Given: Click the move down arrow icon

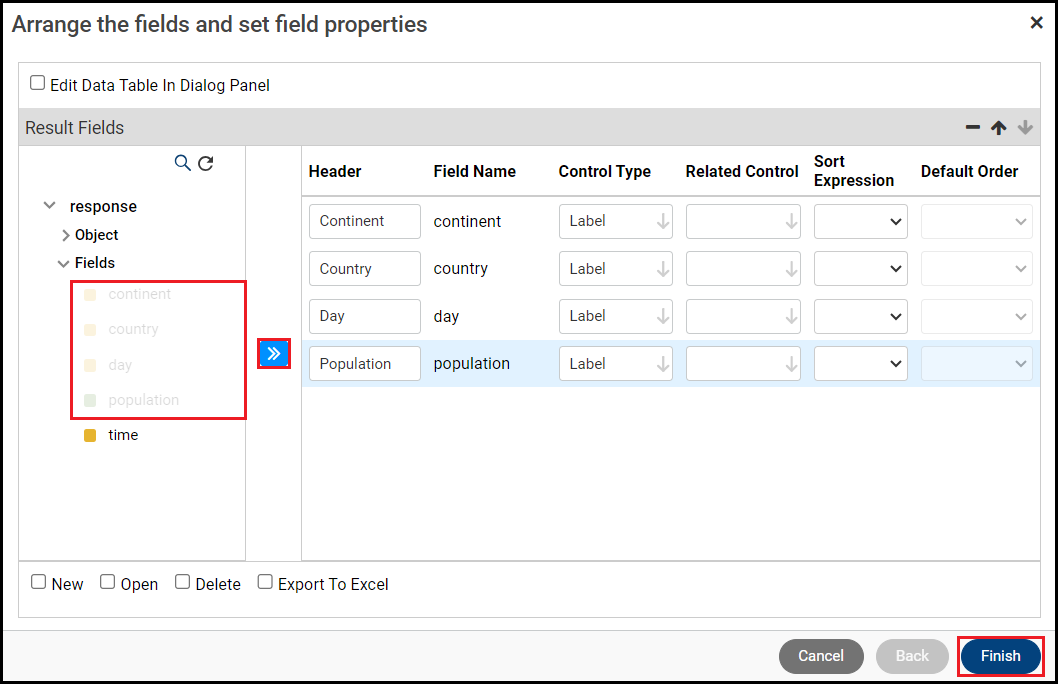Looking at the screenshot, I should click(x=1024, y=127).
